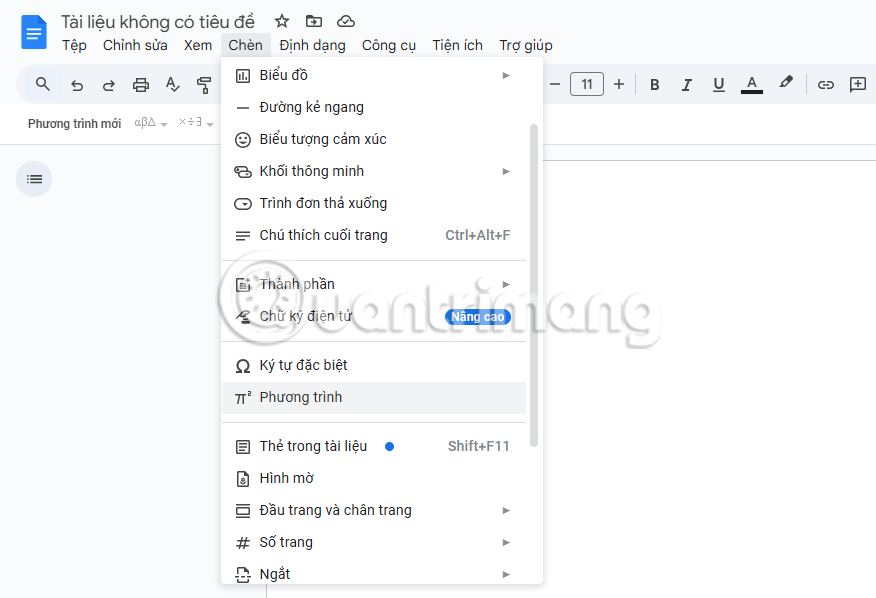Screen dimensions: 876x598
Task: Insert Chú thích cuối trang
Action: point(374,235)
